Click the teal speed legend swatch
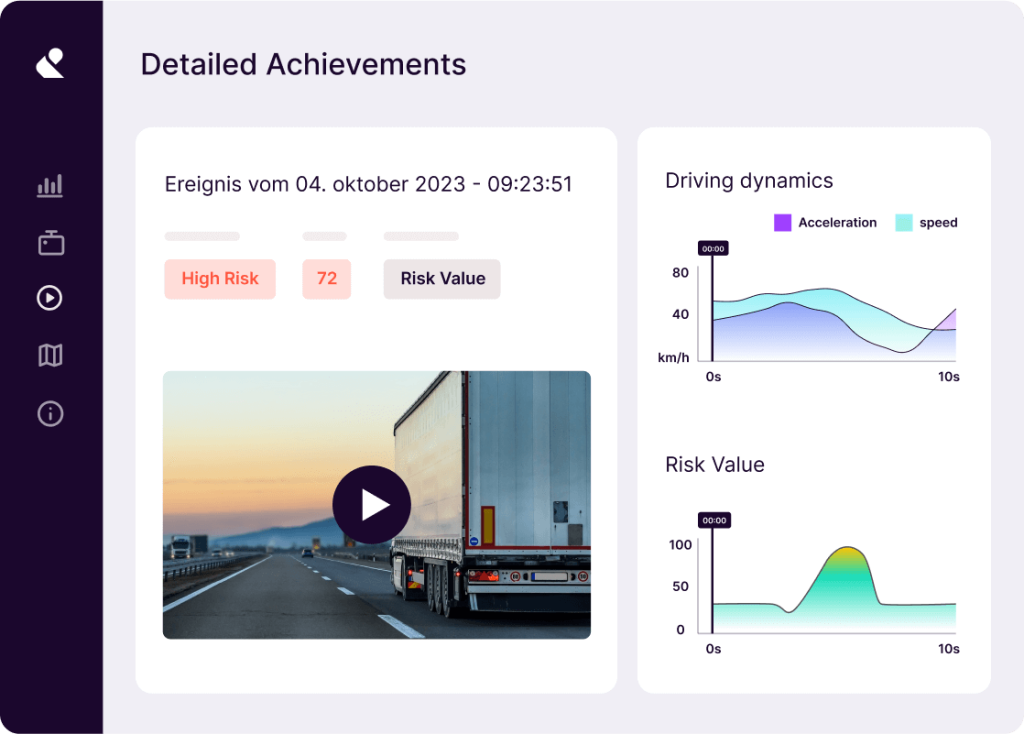The image size is (1024, 734). tap(904, 223)
